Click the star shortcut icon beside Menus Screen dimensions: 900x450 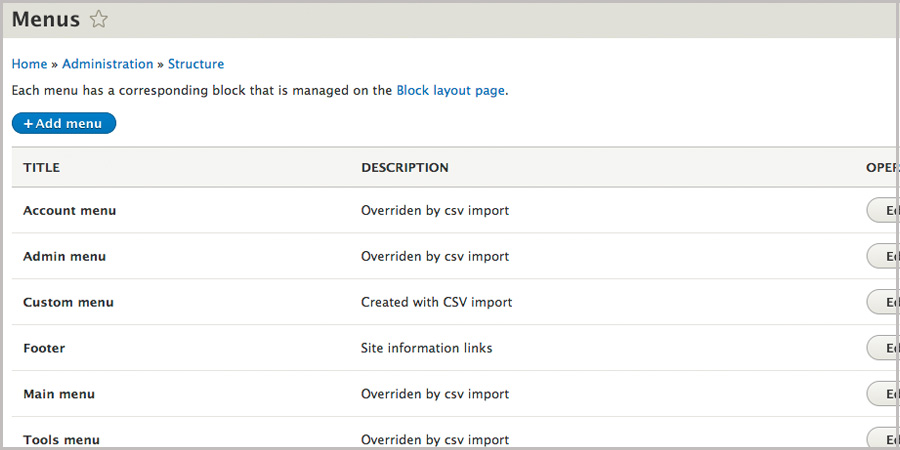click(x=98, y=19)
